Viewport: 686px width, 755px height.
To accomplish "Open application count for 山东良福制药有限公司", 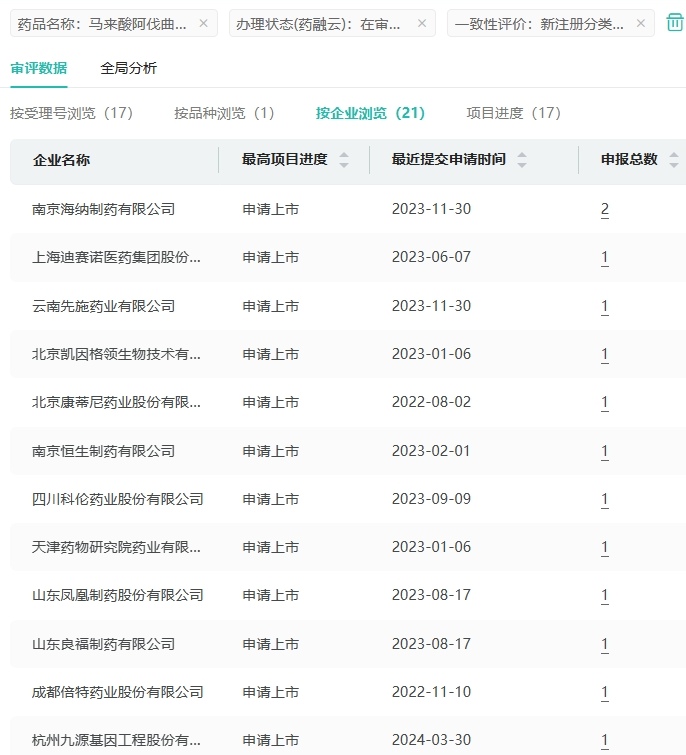I will pyautogui.click(x=605, y=644).
